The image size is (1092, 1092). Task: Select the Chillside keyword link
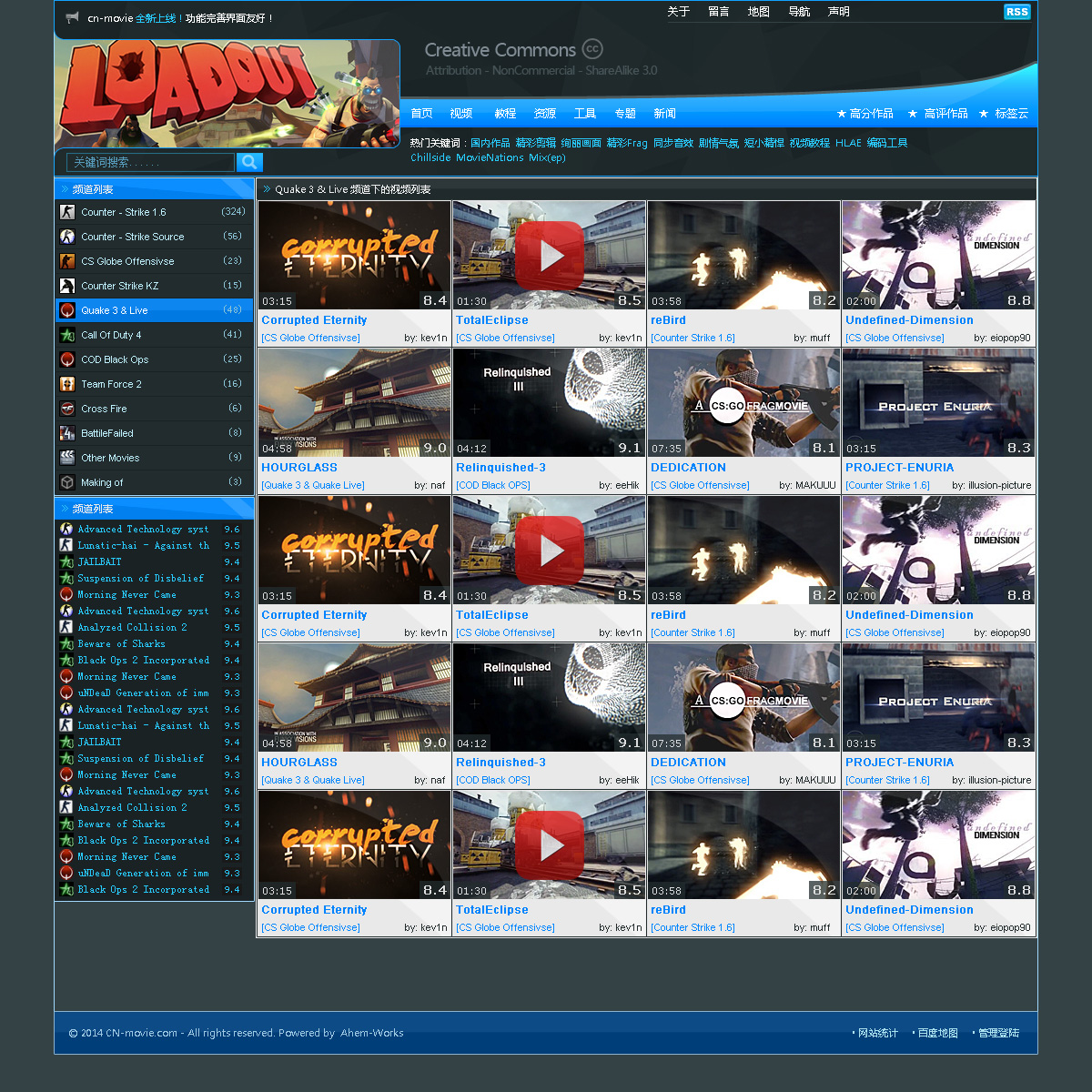click(x=430, y=157)
